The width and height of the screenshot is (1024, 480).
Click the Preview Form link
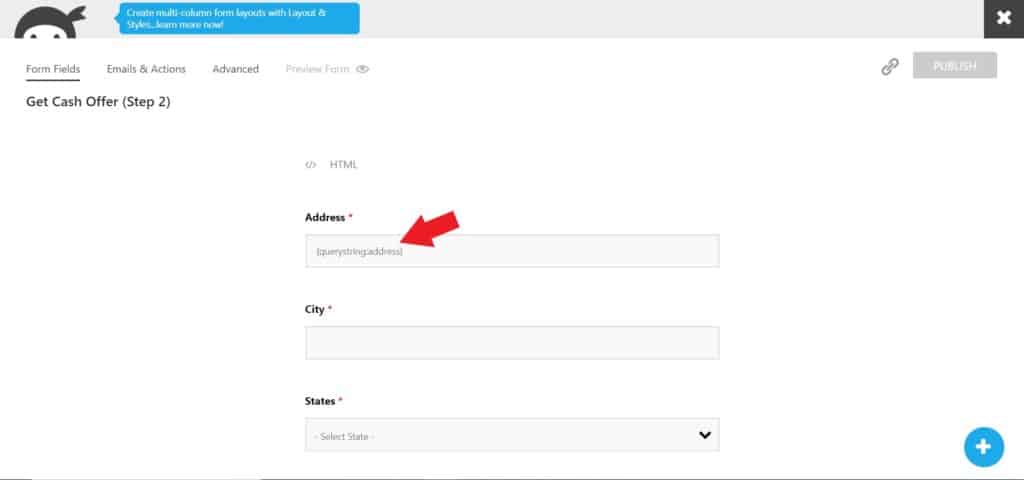[317, 69]
